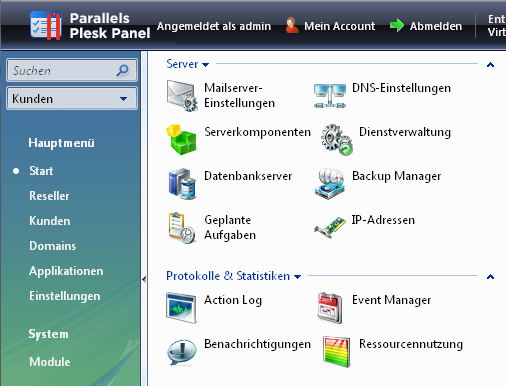Click the Backup Manager text link

(397, 176)
